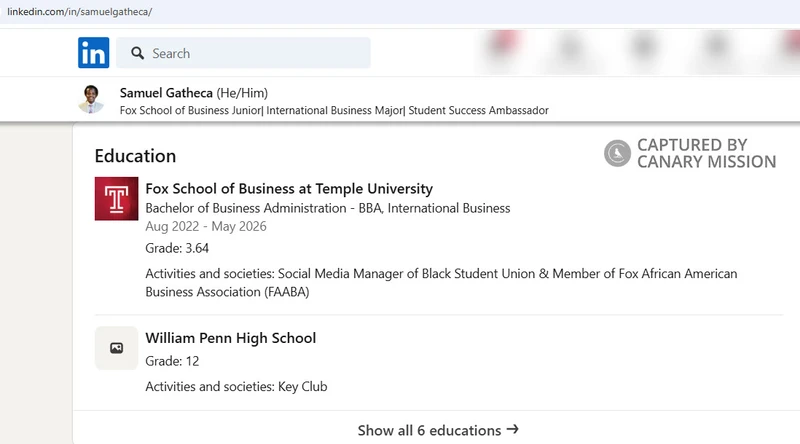Click the Bachelor of Business Administration degree text

pos(328,208)
